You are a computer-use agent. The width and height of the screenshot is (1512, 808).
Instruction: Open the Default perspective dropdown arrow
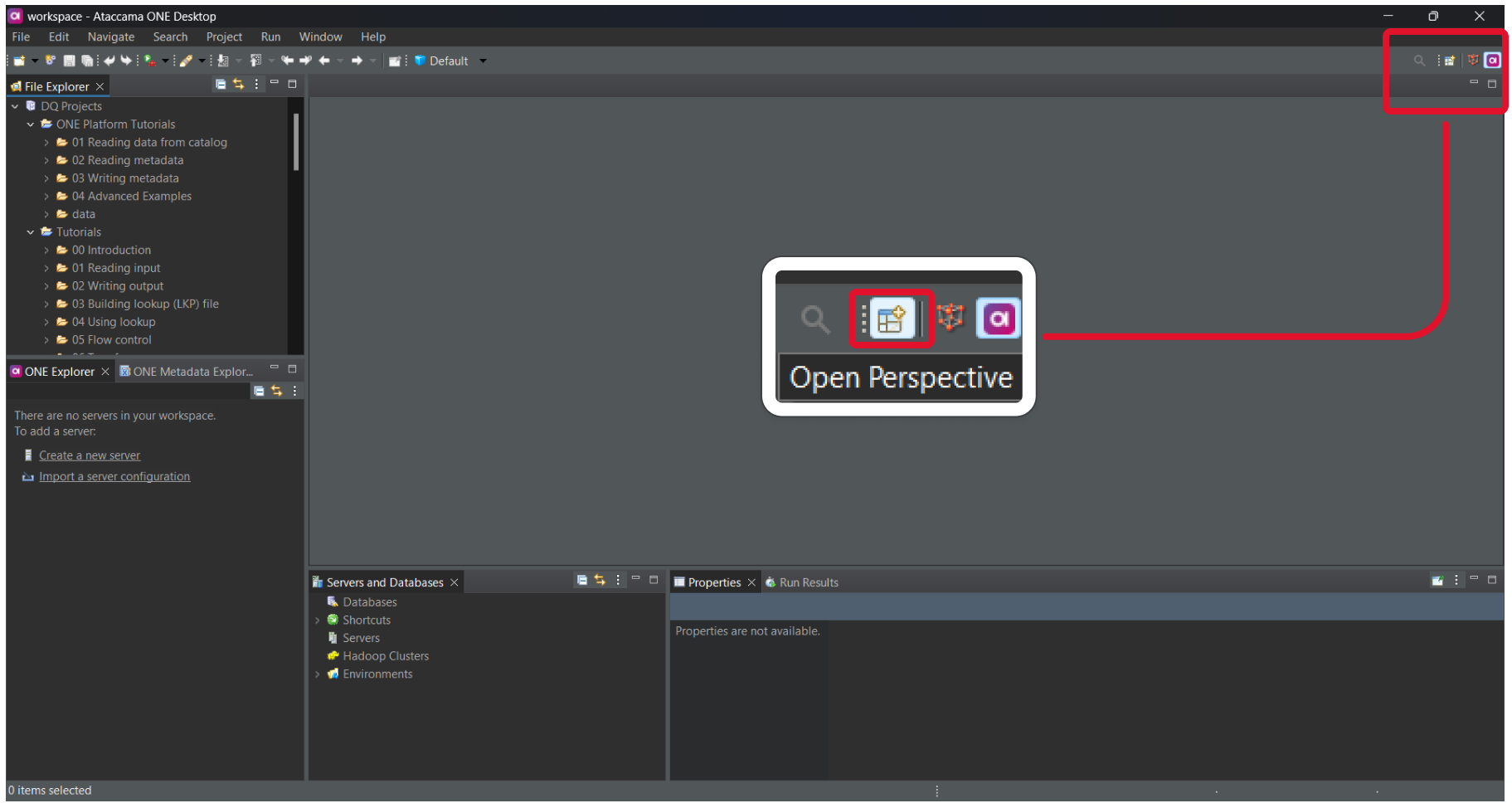483,60
